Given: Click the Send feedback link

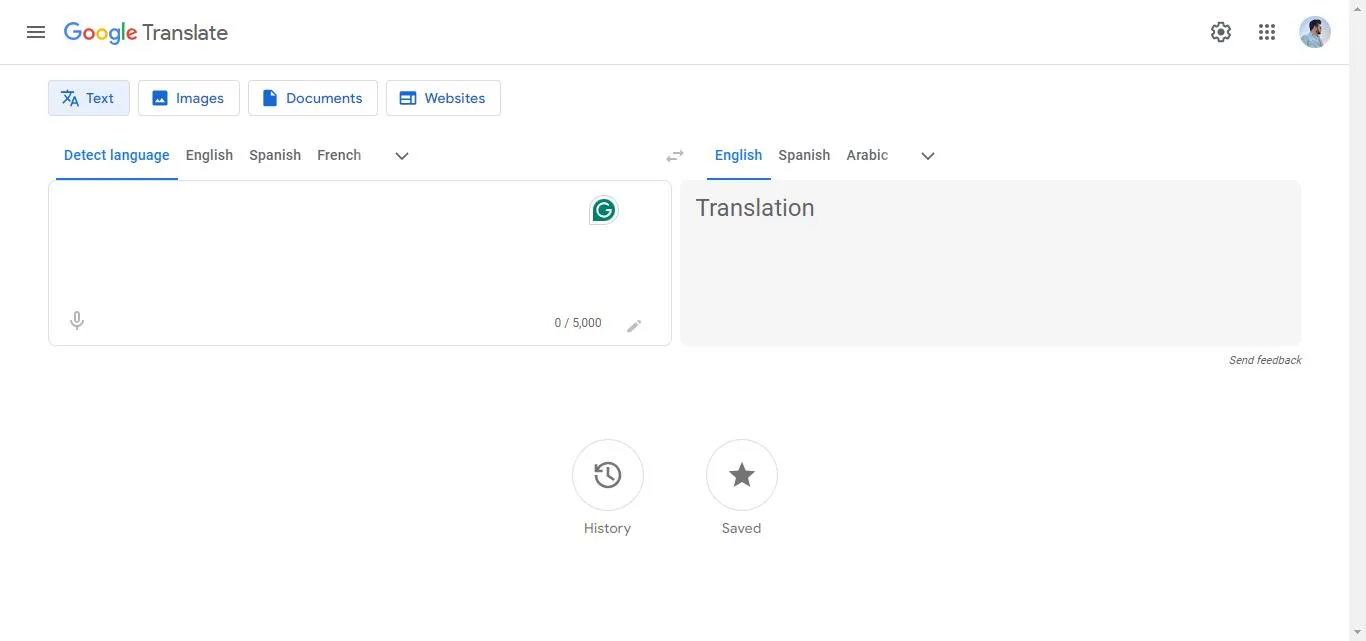Looking at the screenshot, I should coord(1265,360).
